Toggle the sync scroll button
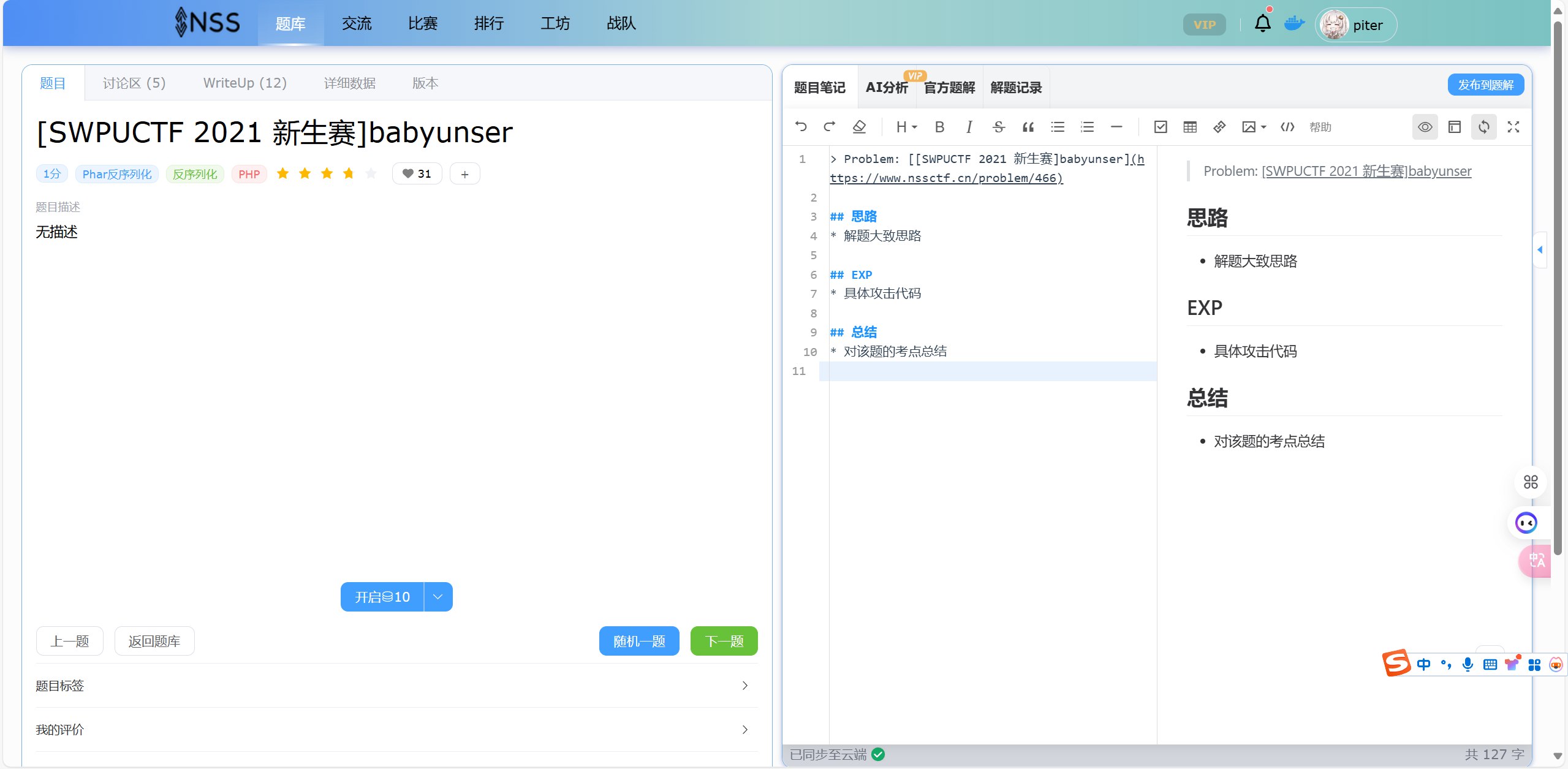Image resolution: width=1568 pixels, height=769 pixels. pyautogui.click(x=1483, y=127)
